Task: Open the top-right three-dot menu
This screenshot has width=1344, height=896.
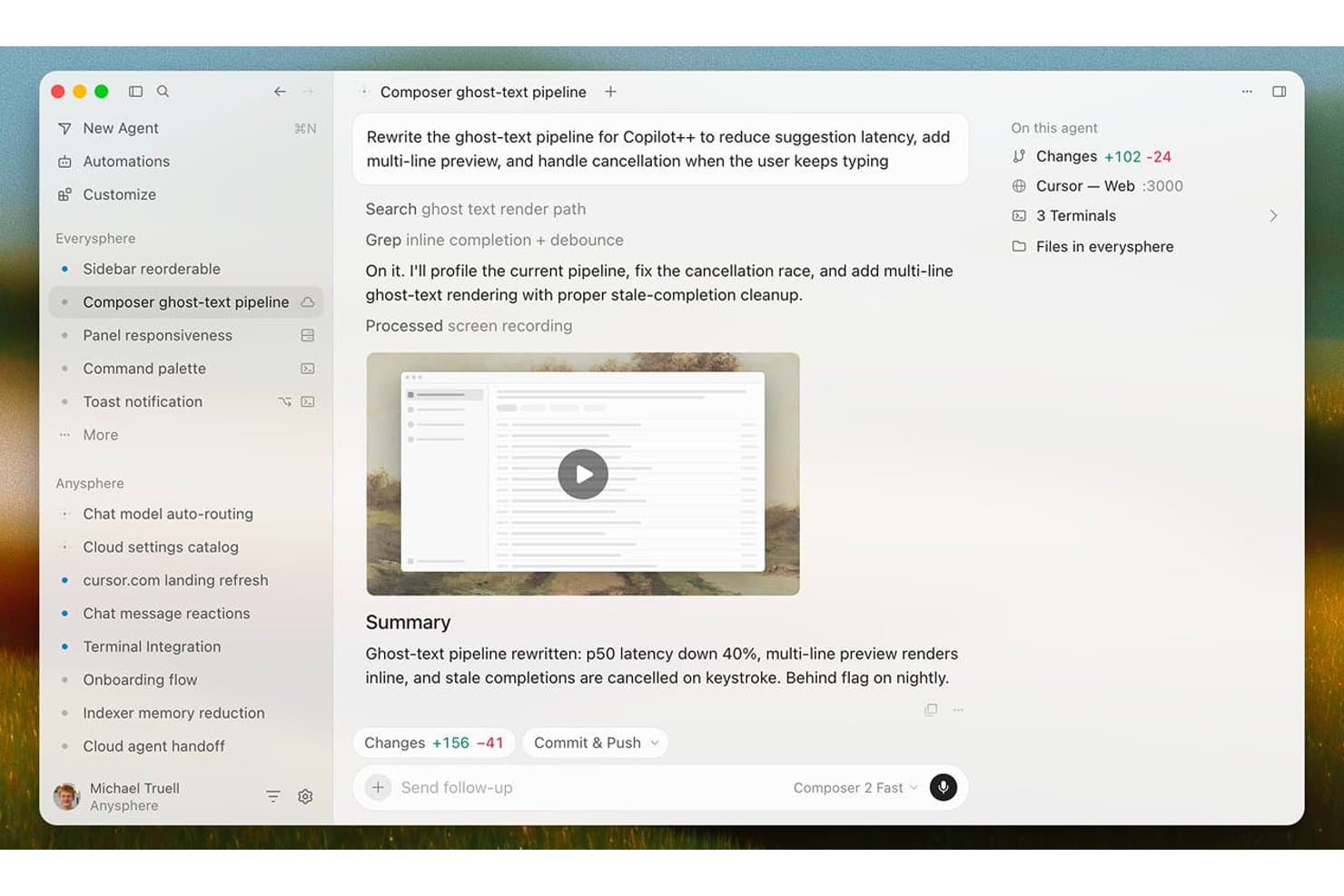Action: [x=1247, y=92]
